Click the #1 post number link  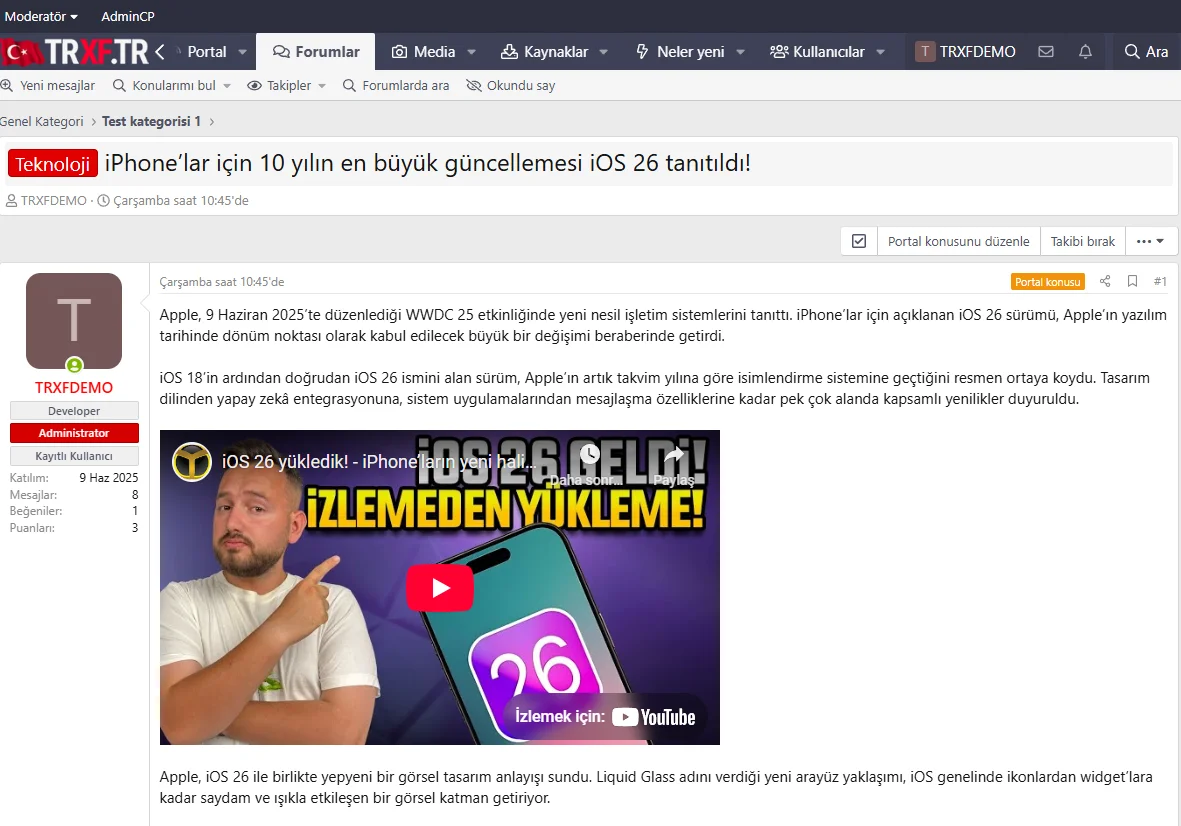(x=1160, y=281)
